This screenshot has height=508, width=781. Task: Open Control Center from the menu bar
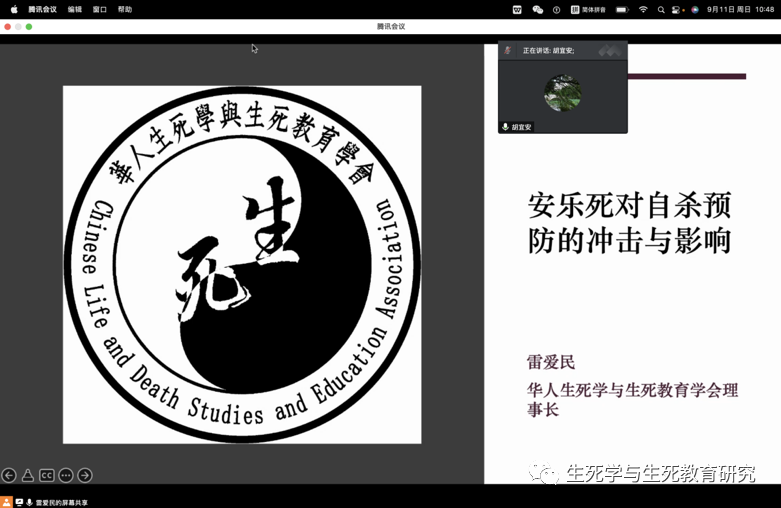pos(676,9)
